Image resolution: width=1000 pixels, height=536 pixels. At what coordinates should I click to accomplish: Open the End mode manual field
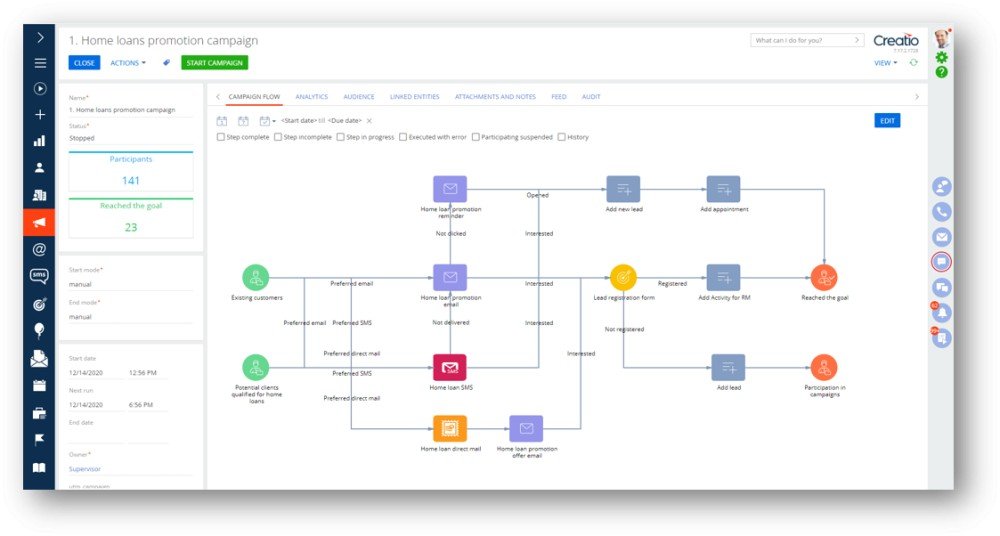point(131,316)
